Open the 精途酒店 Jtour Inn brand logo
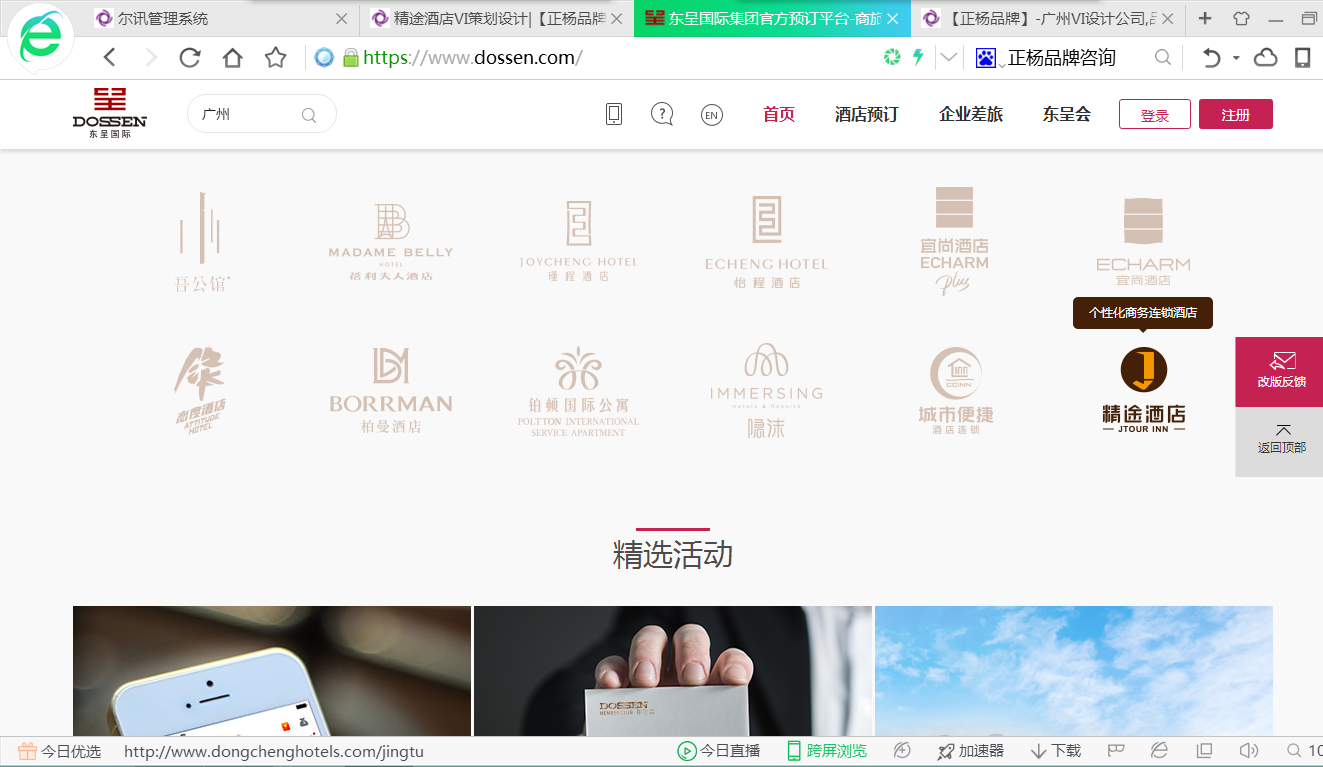The width and height of the screenshot is (1323, 767). 1143,391
